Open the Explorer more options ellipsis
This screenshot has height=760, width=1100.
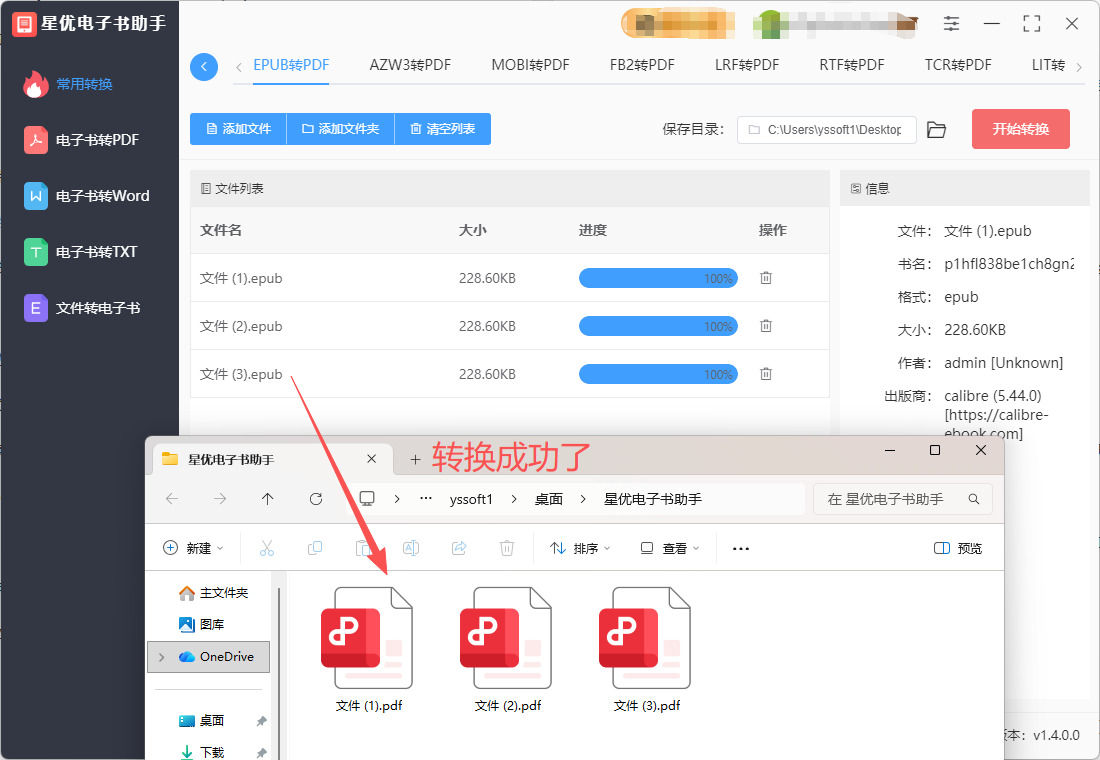[741, 548]
